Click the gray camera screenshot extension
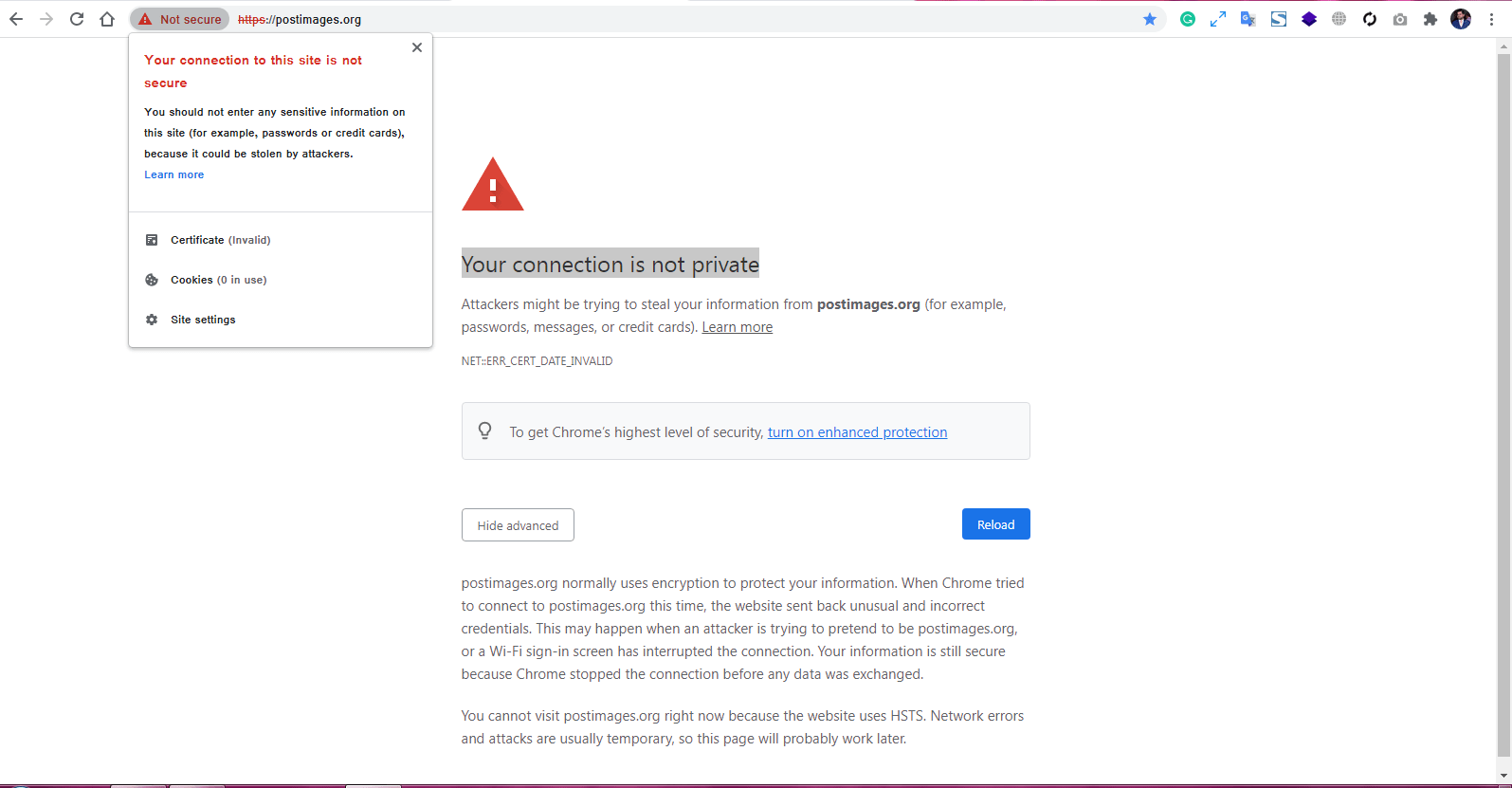The width and height of the screenshot is (1512, 788). (1400, 19)
